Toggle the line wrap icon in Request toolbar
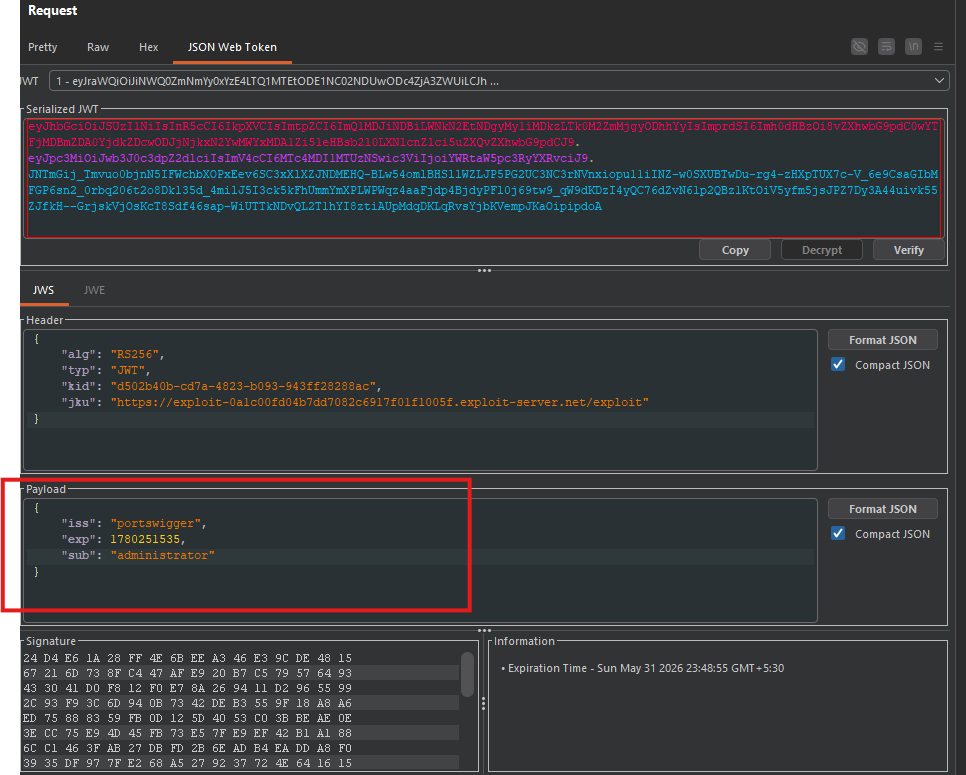 pyautogui.click(x=886, y=46)
